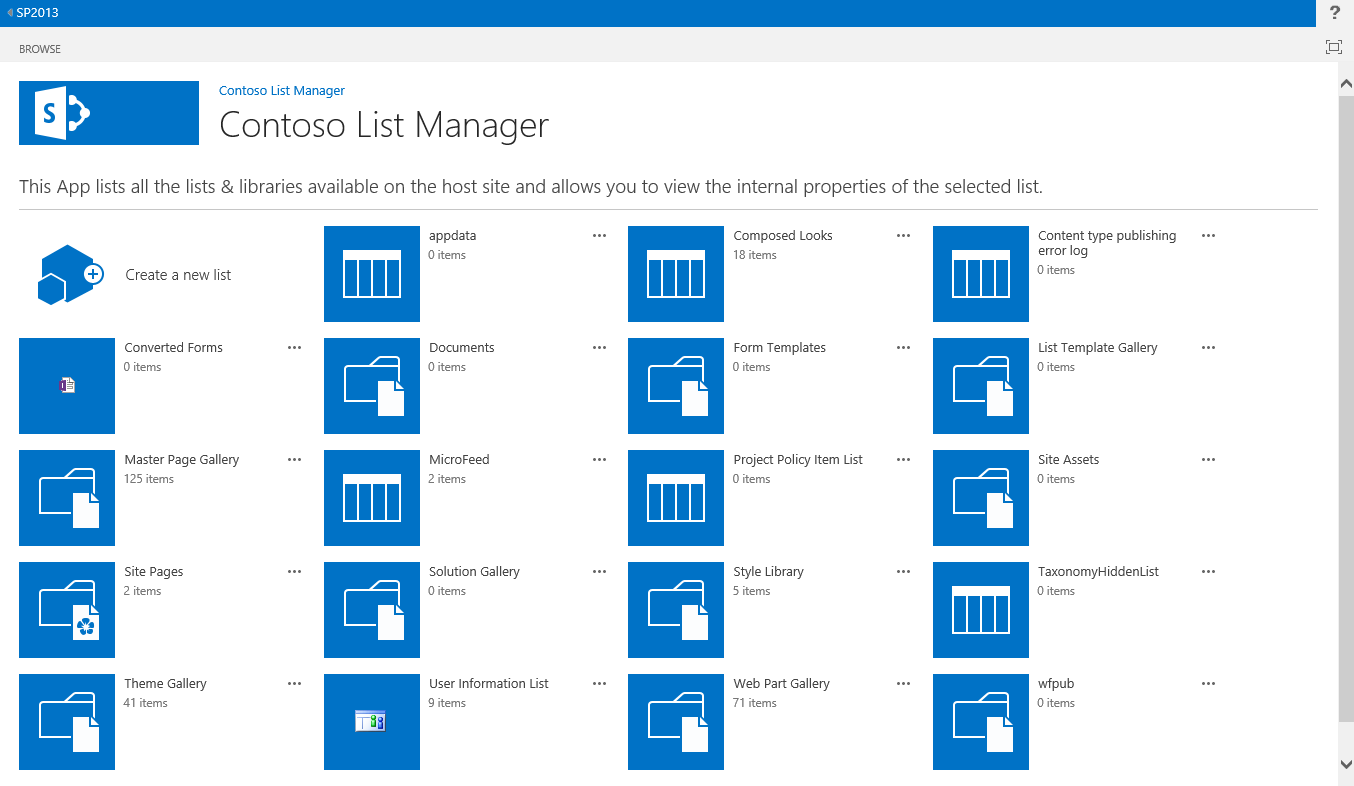
Task: Click the Contoso List Manager breadcrumb link
Action: [282, 90]
